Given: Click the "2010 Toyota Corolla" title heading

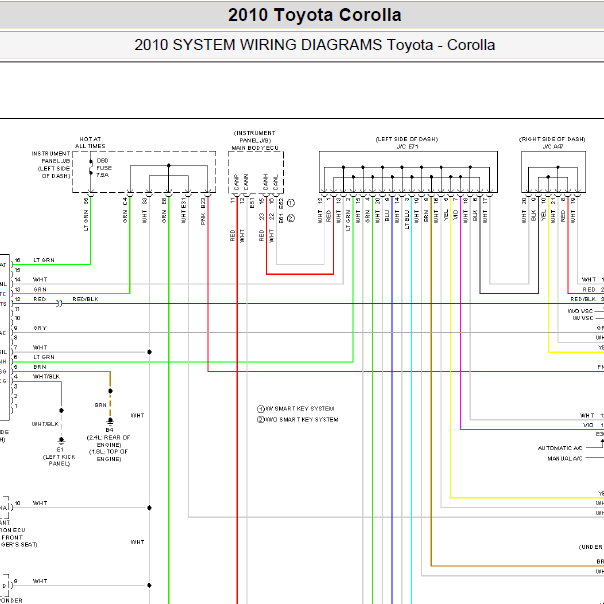Looking at the screenshot, I should (314, 15).
